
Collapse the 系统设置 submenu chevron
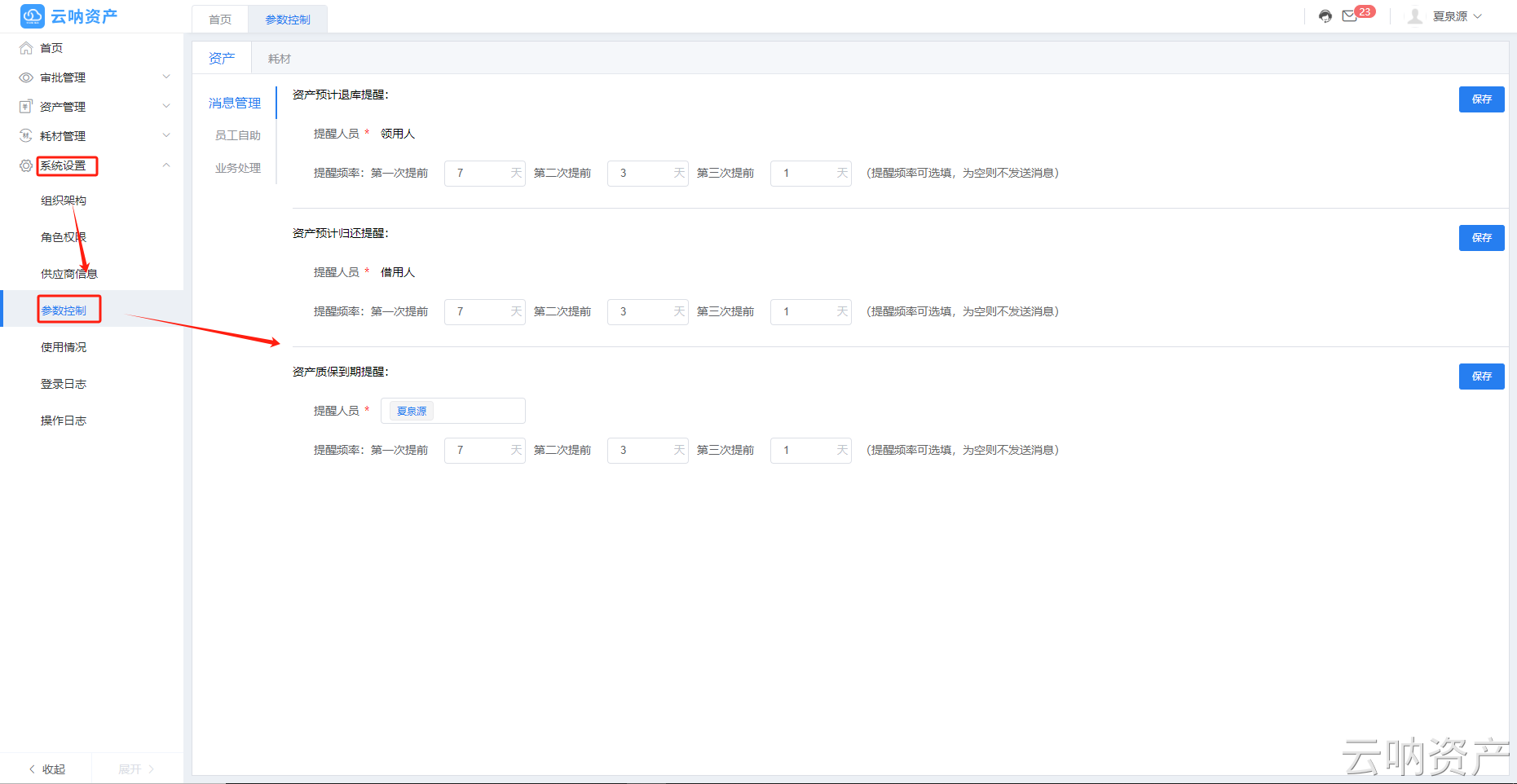(x=166, y=165)
